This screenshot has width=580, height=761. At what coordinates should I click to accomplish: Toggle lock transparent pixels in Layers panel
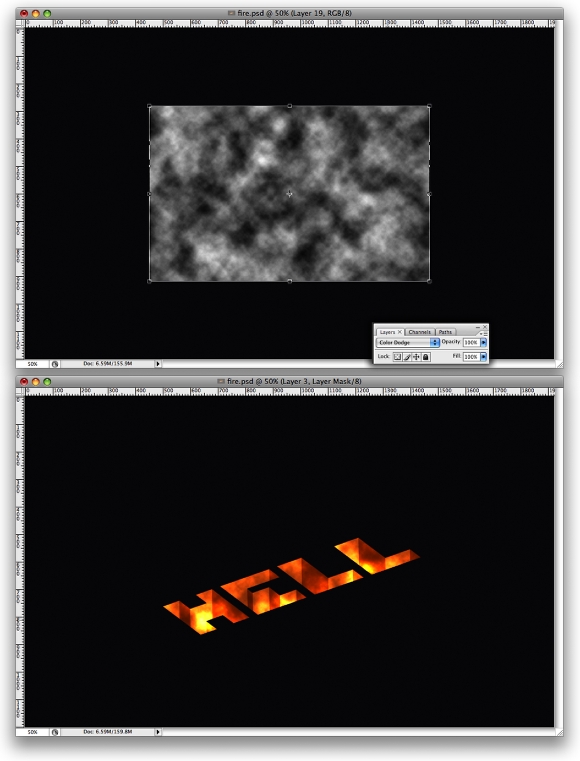pyautogui.click(x=397, y=357)
